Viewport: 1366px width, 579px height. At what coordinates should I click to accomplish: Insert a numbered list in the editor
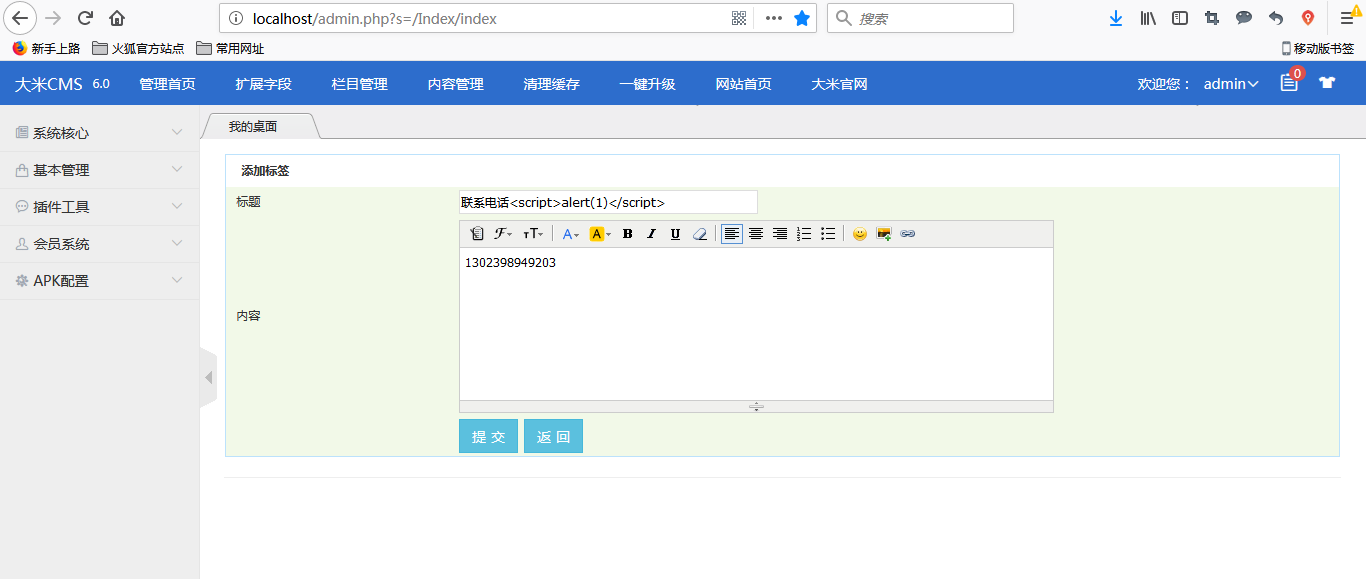click(x=804, y=234)
